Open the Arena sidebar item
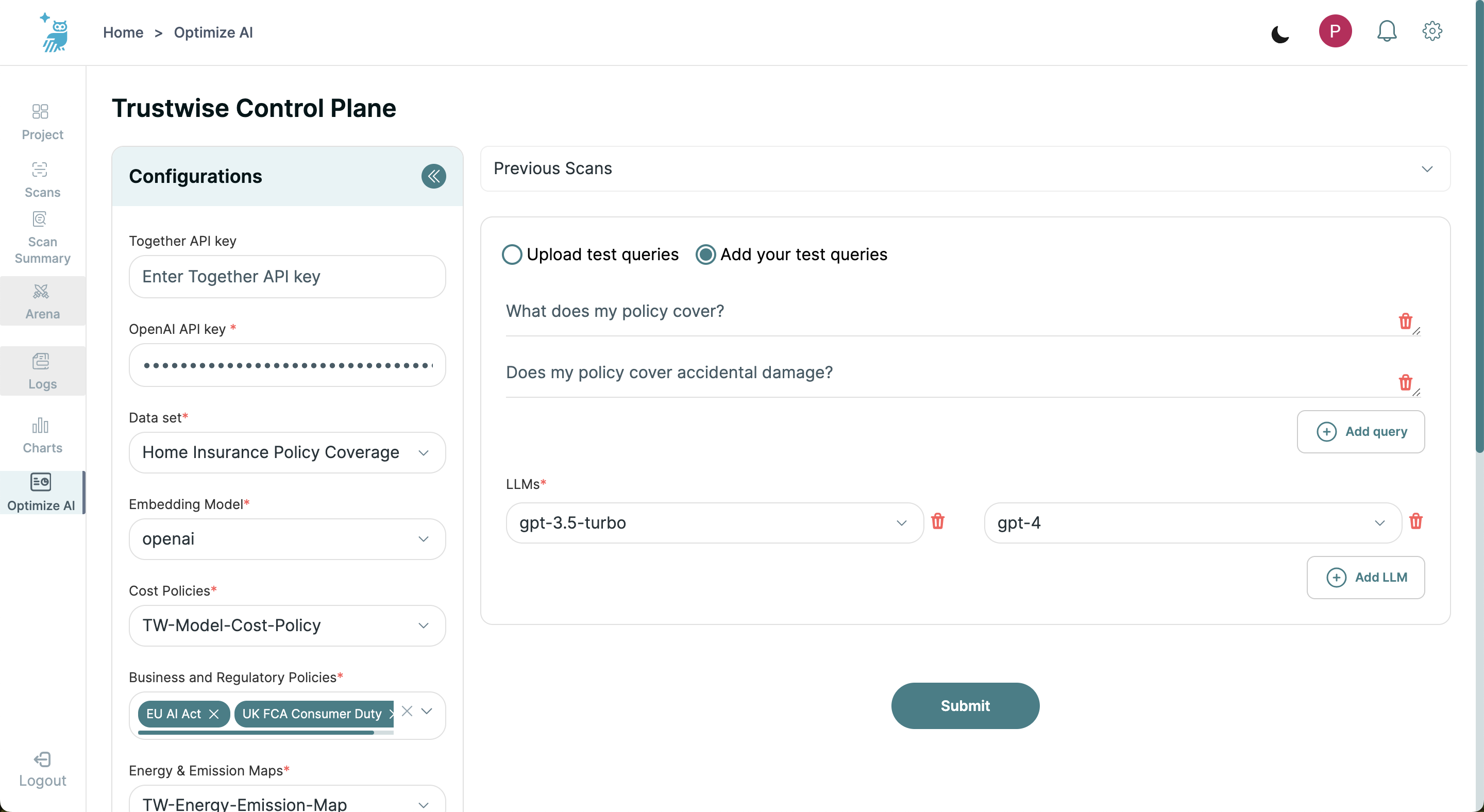1484x812 pixels. [42, 301]
